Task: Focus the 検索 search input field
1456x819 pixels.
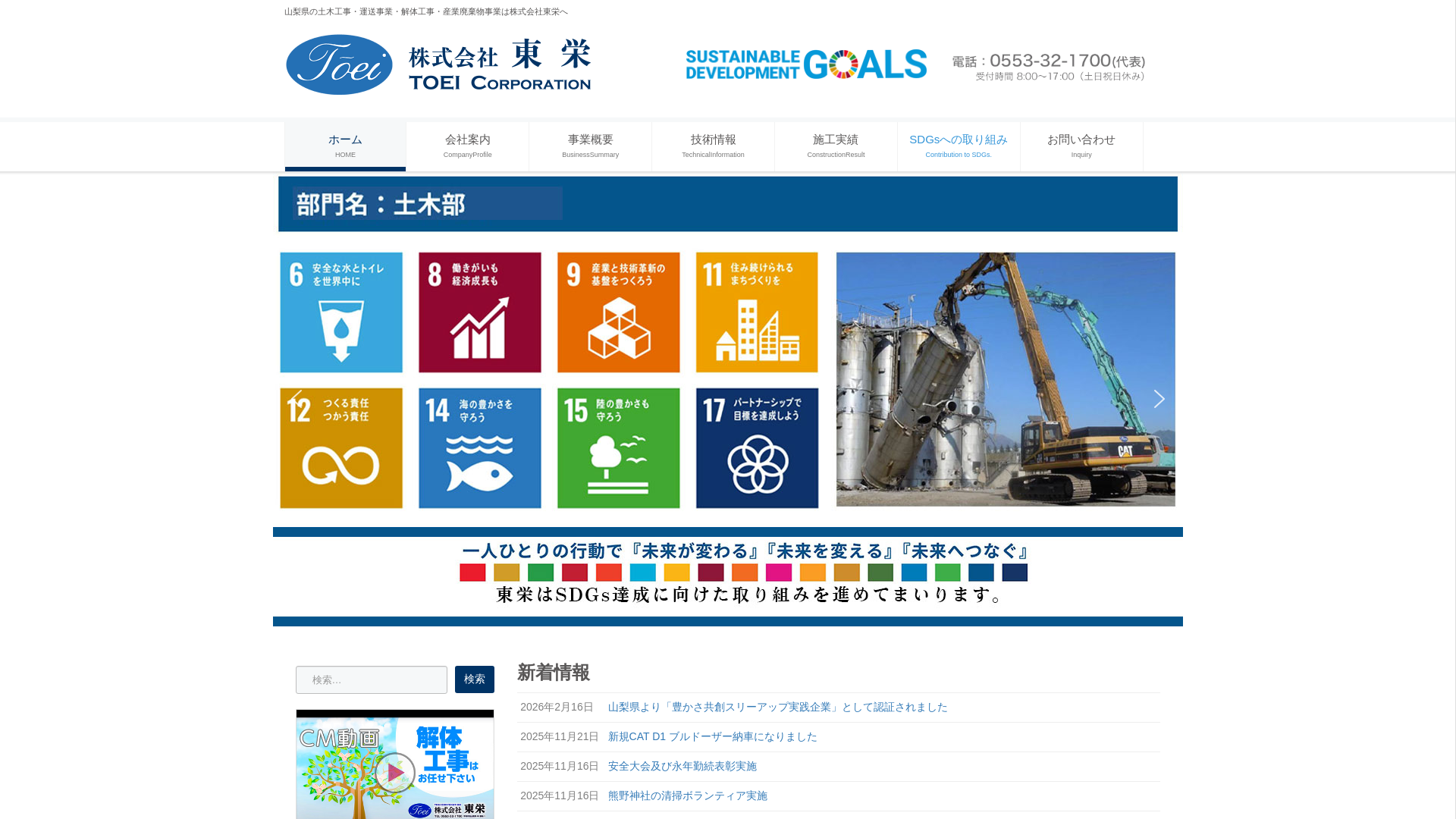Action: (x=372, y=679)
